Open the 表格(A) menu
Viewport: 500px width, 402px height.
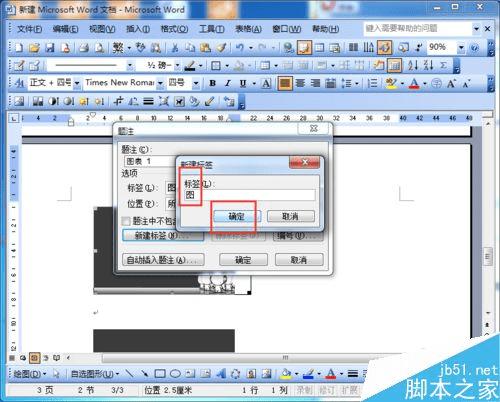248,29
